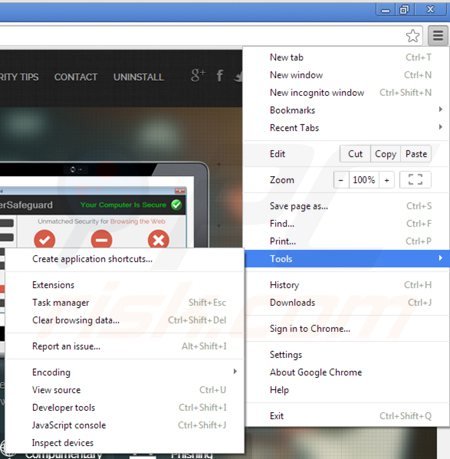Select Report an issue...

pyautogui.click(x=125, y=346)
